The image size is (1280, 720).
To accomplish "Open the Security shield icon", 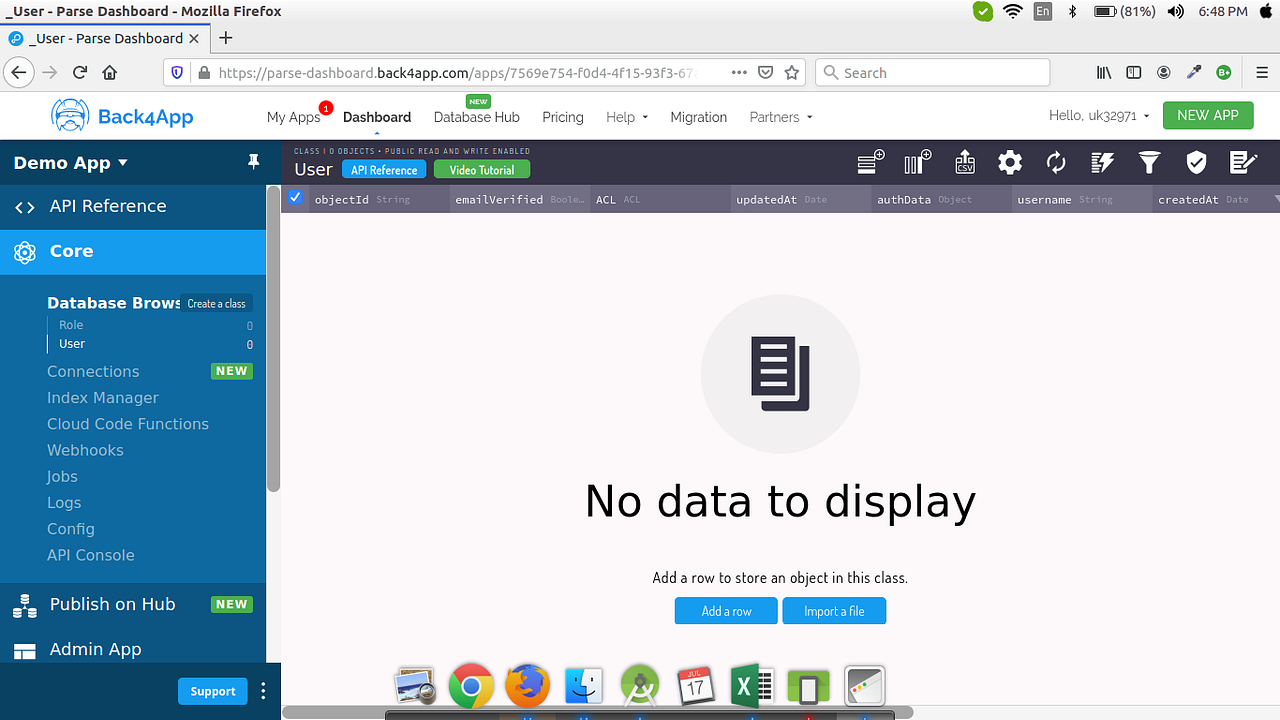I will (x=1196, y=163).
